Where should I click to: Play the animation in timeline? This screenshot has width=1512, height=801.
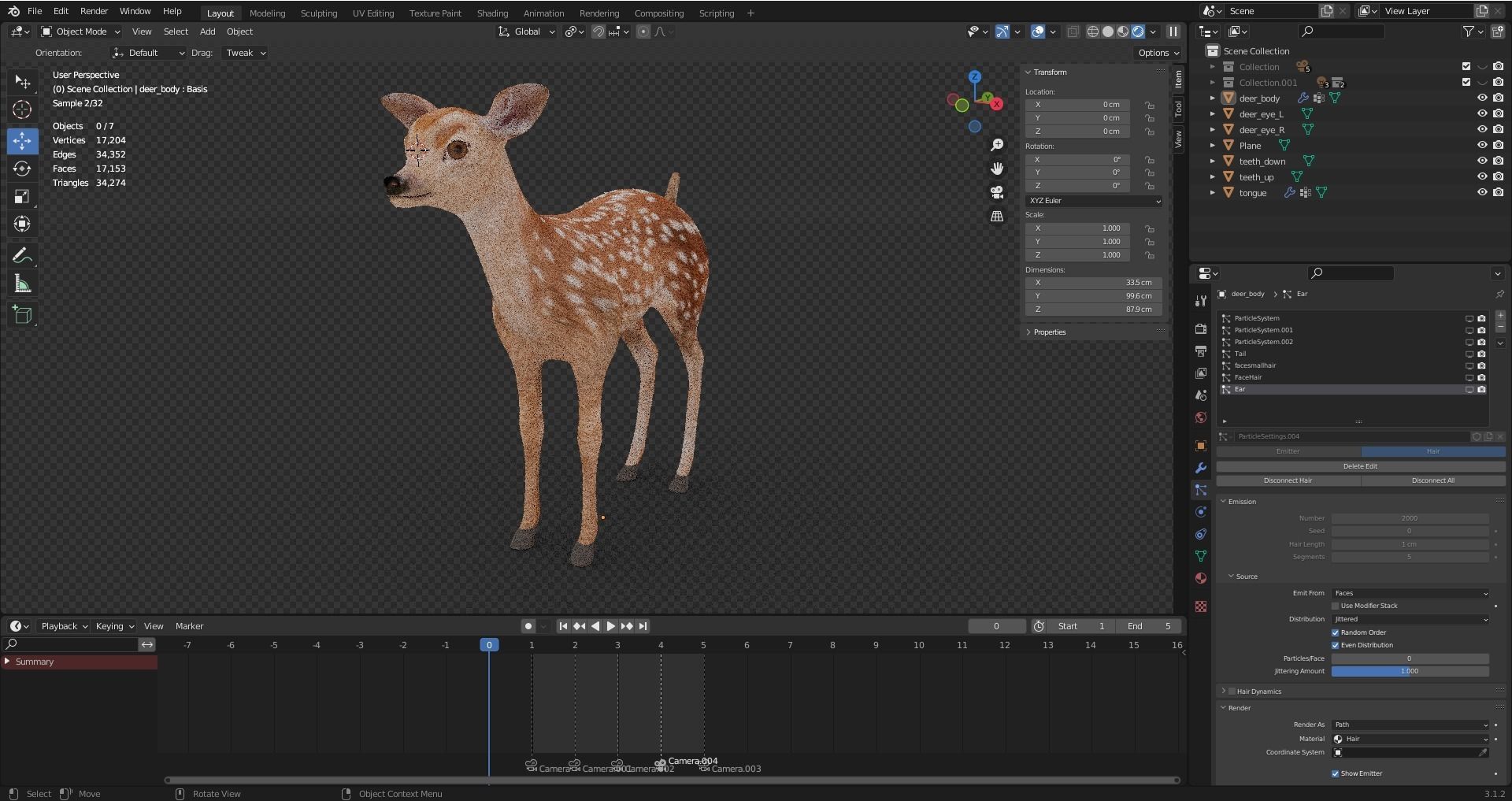click(x=611, y=626)
